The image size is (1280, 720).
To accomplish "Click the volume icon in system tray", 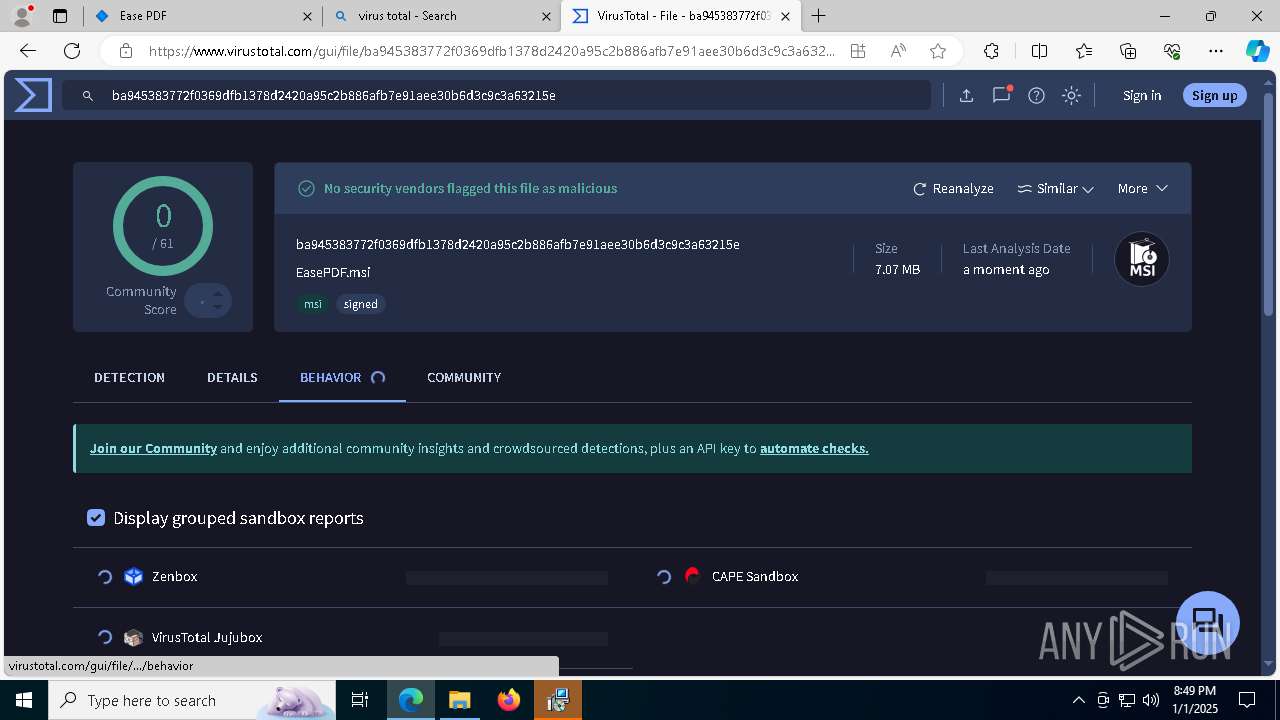I will (x=1151, y=700).
